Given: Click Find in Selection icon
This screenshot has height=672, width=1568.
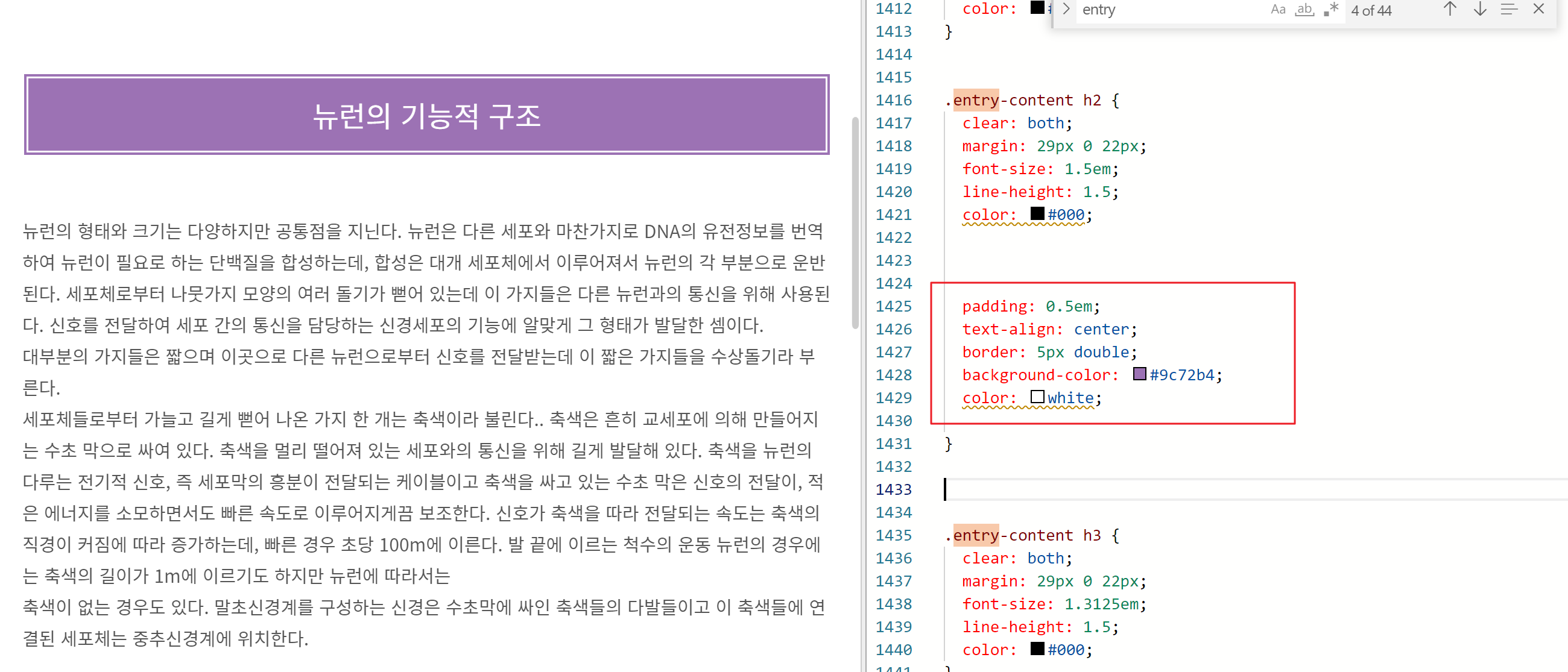Looking at the screenshot, I should (x=1509, y=9).
